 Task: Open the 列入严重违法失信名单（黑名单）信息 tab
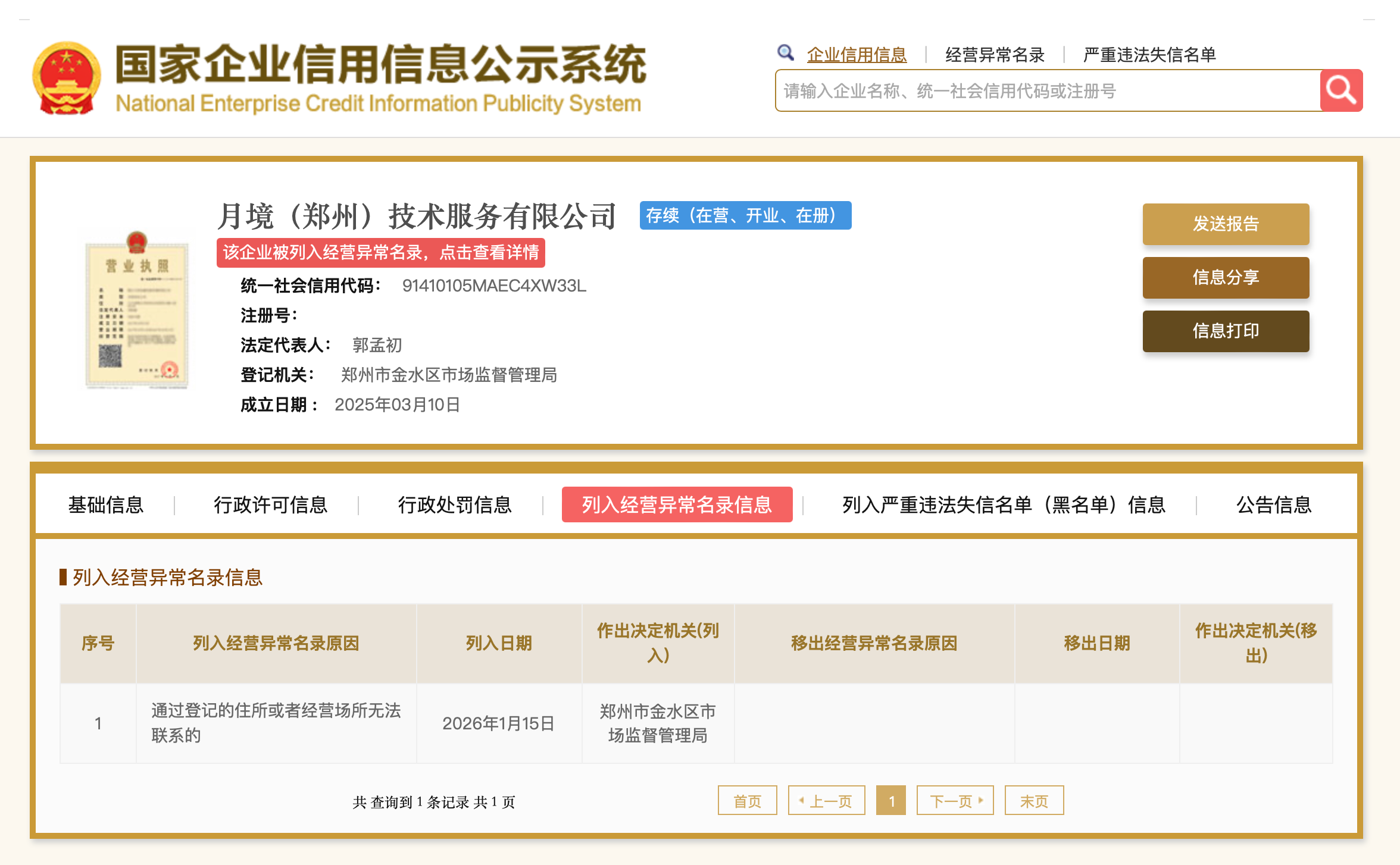click(x=1004, y=505)
